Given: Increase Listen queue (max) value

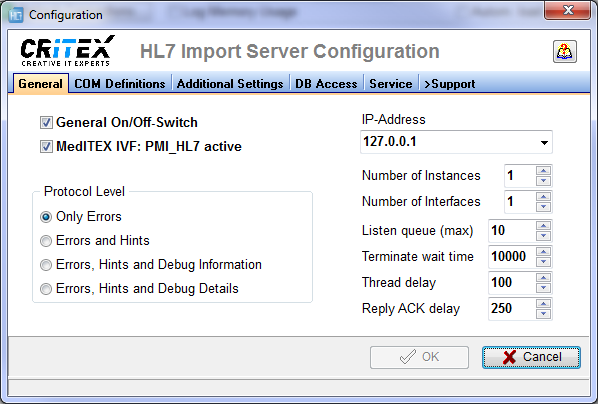Looking at the screenshot, I should 543,225.
